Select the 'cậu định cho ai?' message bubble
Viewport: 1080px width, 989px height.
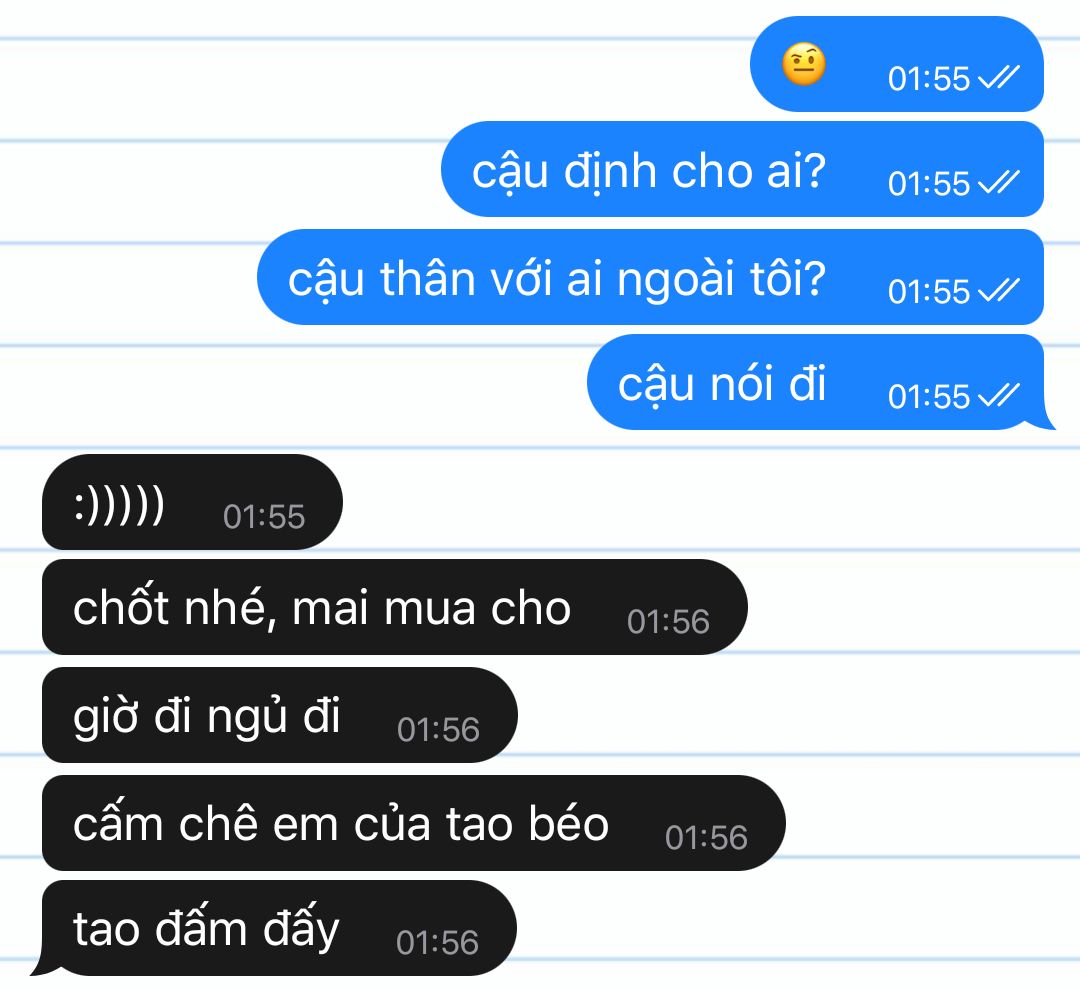point(742,169)
